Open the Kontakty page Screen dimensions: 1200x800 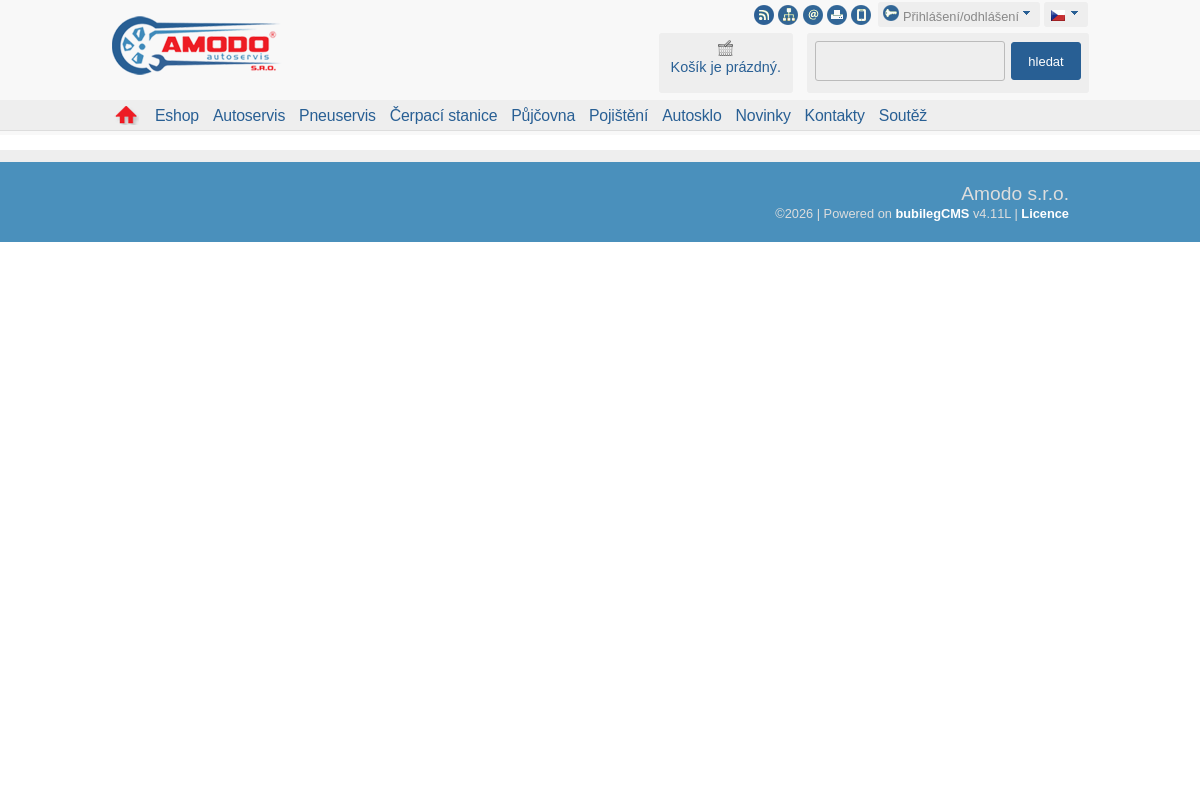834,115
